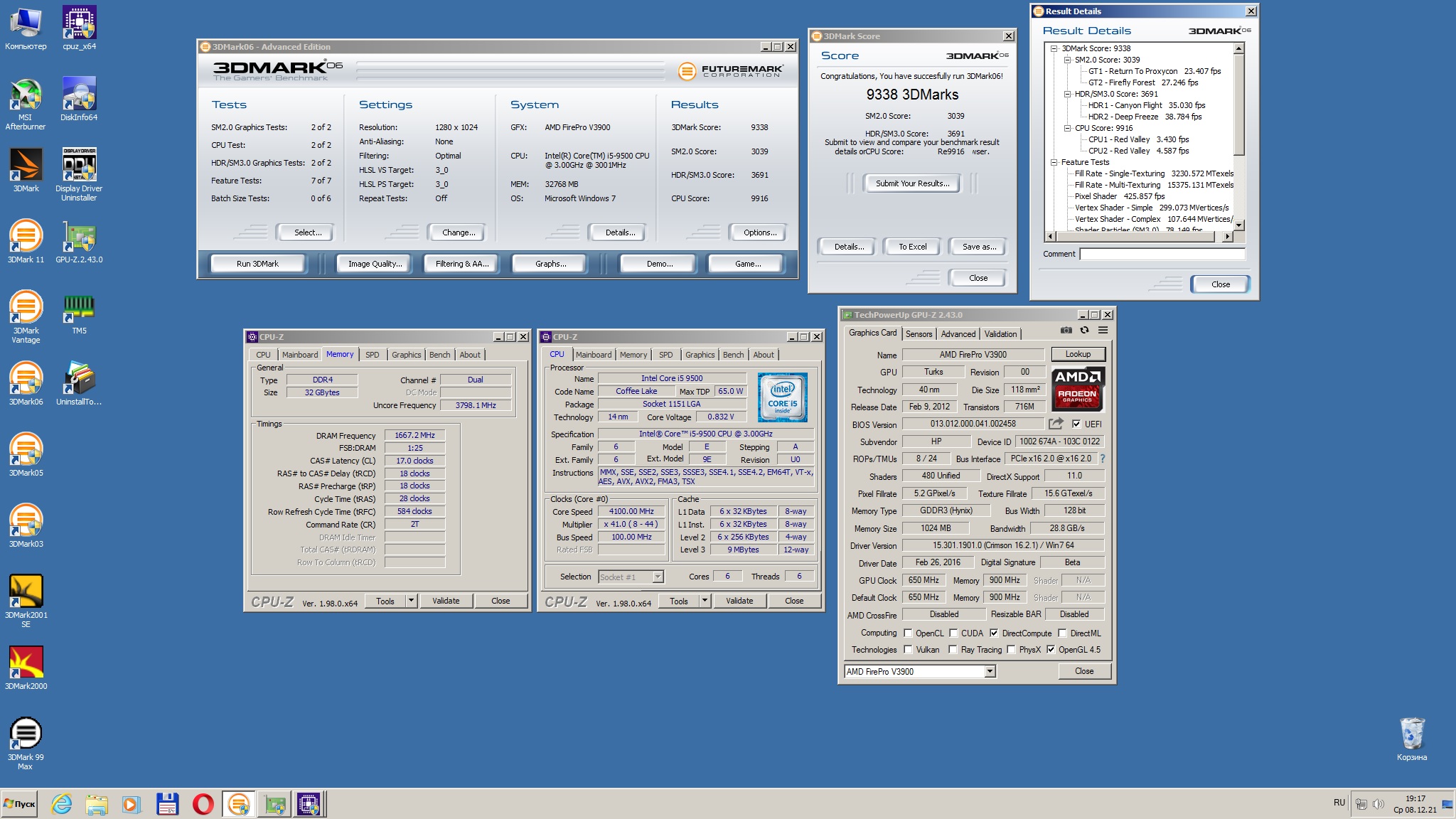Collapse the SM2.0 Score: 3039 tree node
The height and width of the screenshot is (819, 1456).
coord(1067,60)
